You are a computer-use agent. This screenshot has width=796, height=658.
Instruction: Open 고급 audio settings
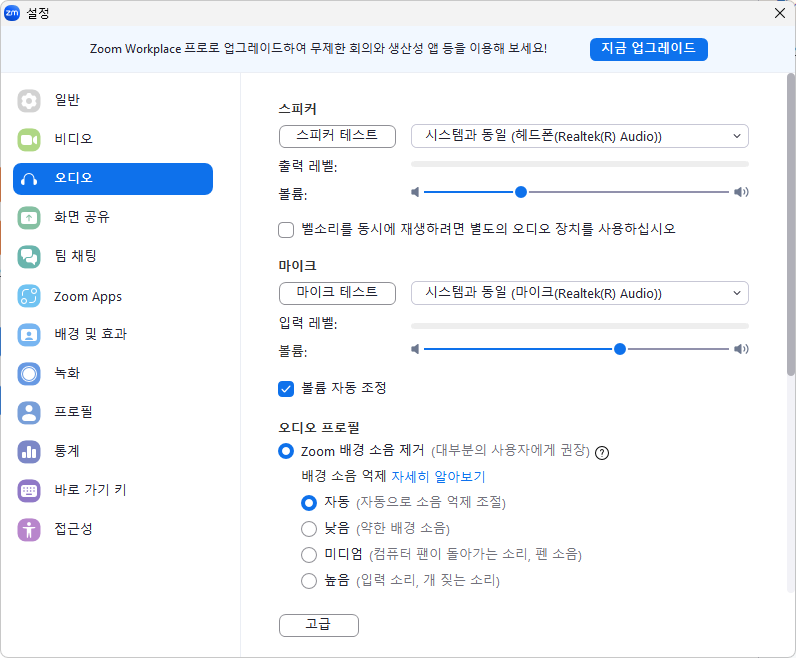coord(319,625)
